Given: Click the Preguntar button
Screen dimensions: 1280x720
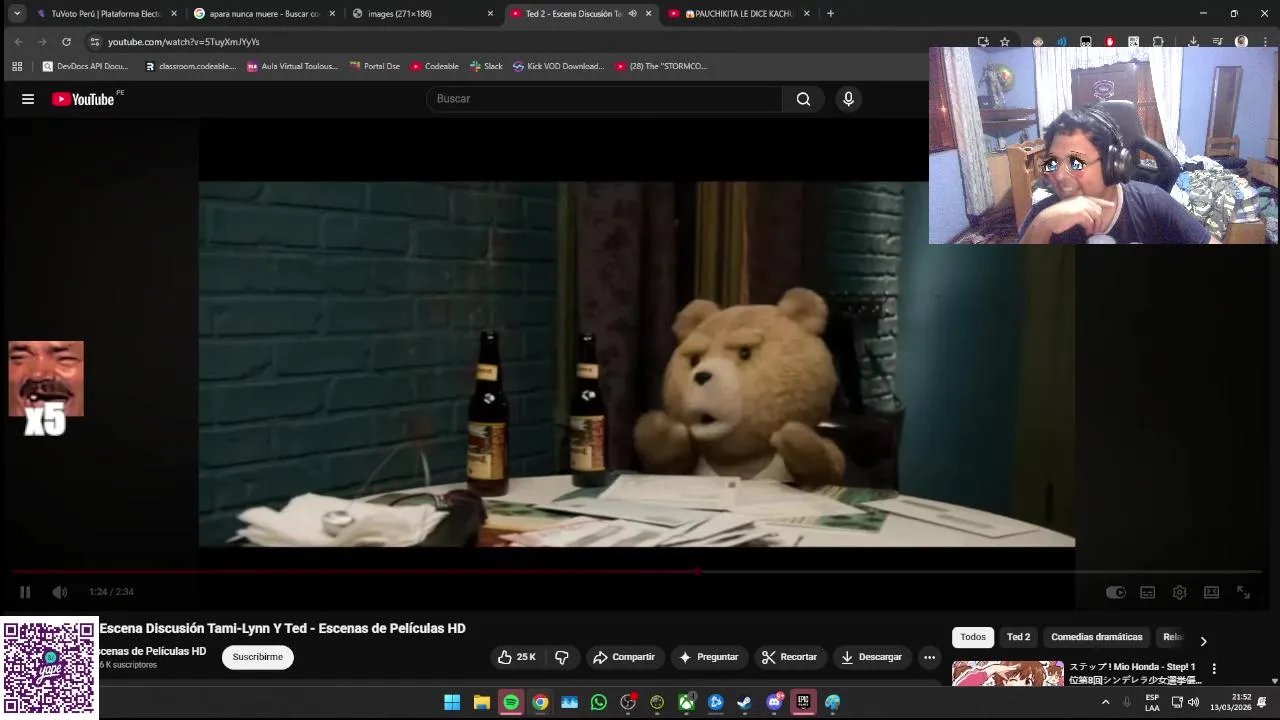Looking at the screenshot, I should pos(709,657).
